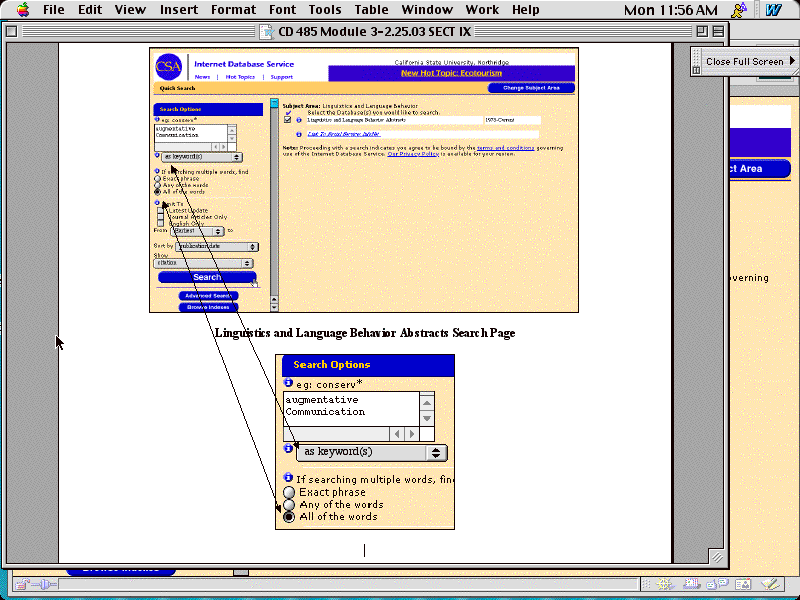Click the News link in CSA header

(202, 77)
